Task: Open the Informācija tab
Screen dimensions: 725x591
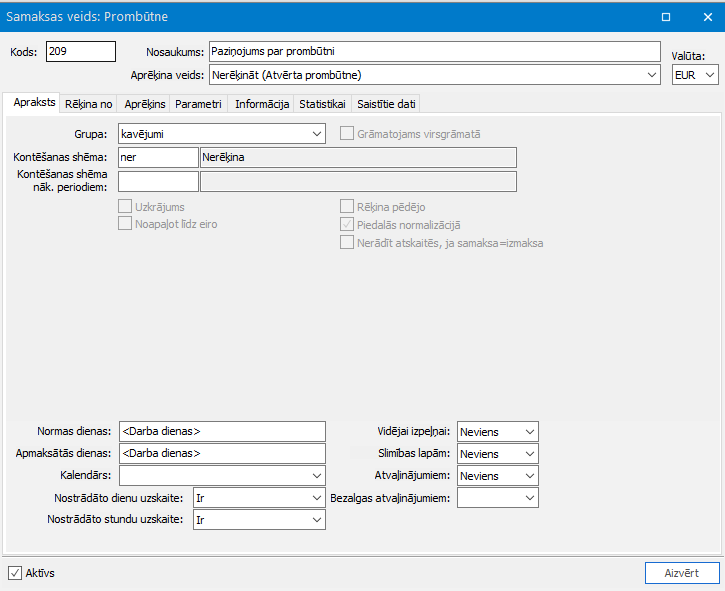Action: pyautogui.click(x=262, y=104)
